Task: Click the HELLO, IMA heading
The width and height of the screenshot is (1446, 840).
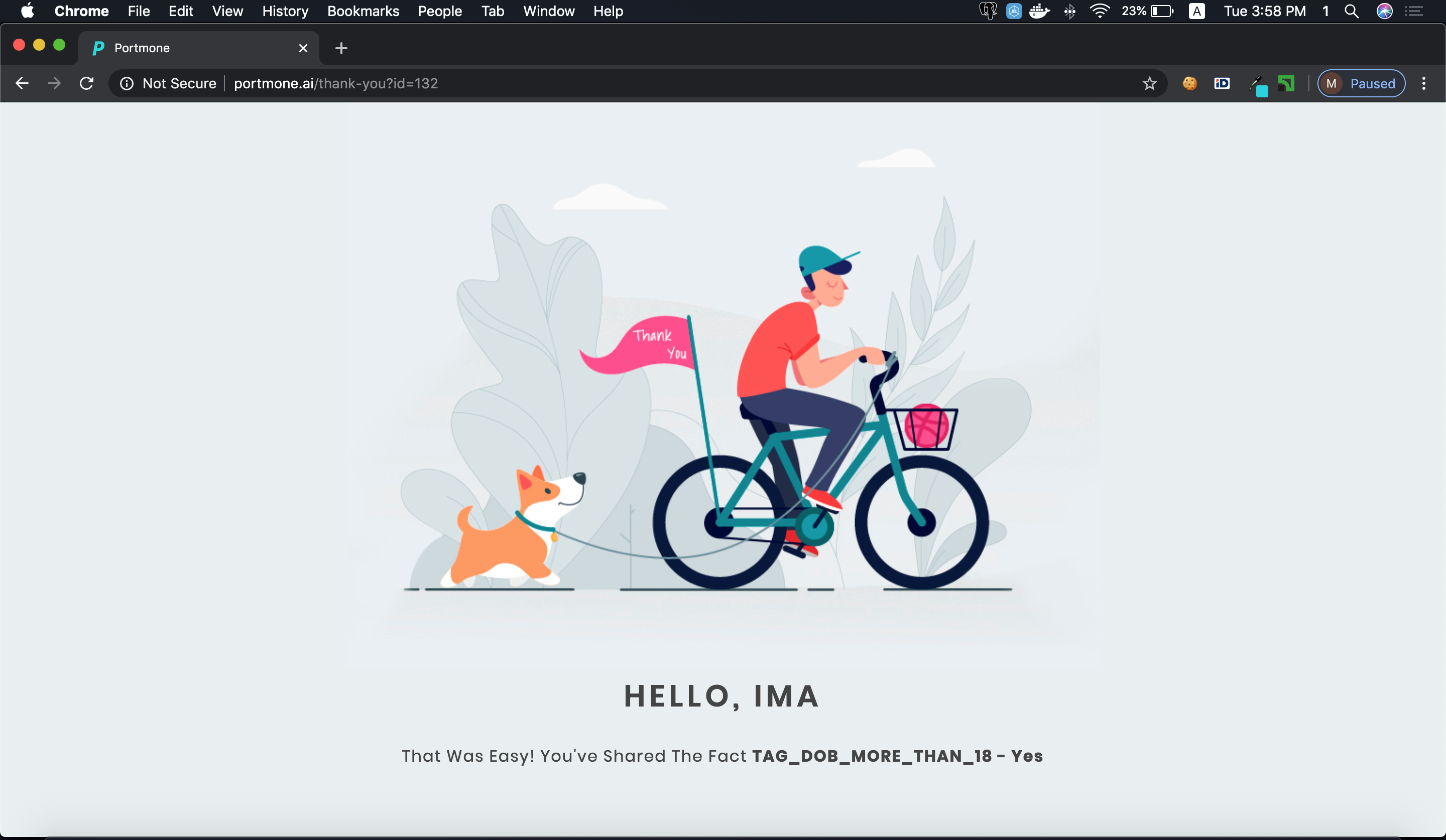Action: [x=722, y=696]
